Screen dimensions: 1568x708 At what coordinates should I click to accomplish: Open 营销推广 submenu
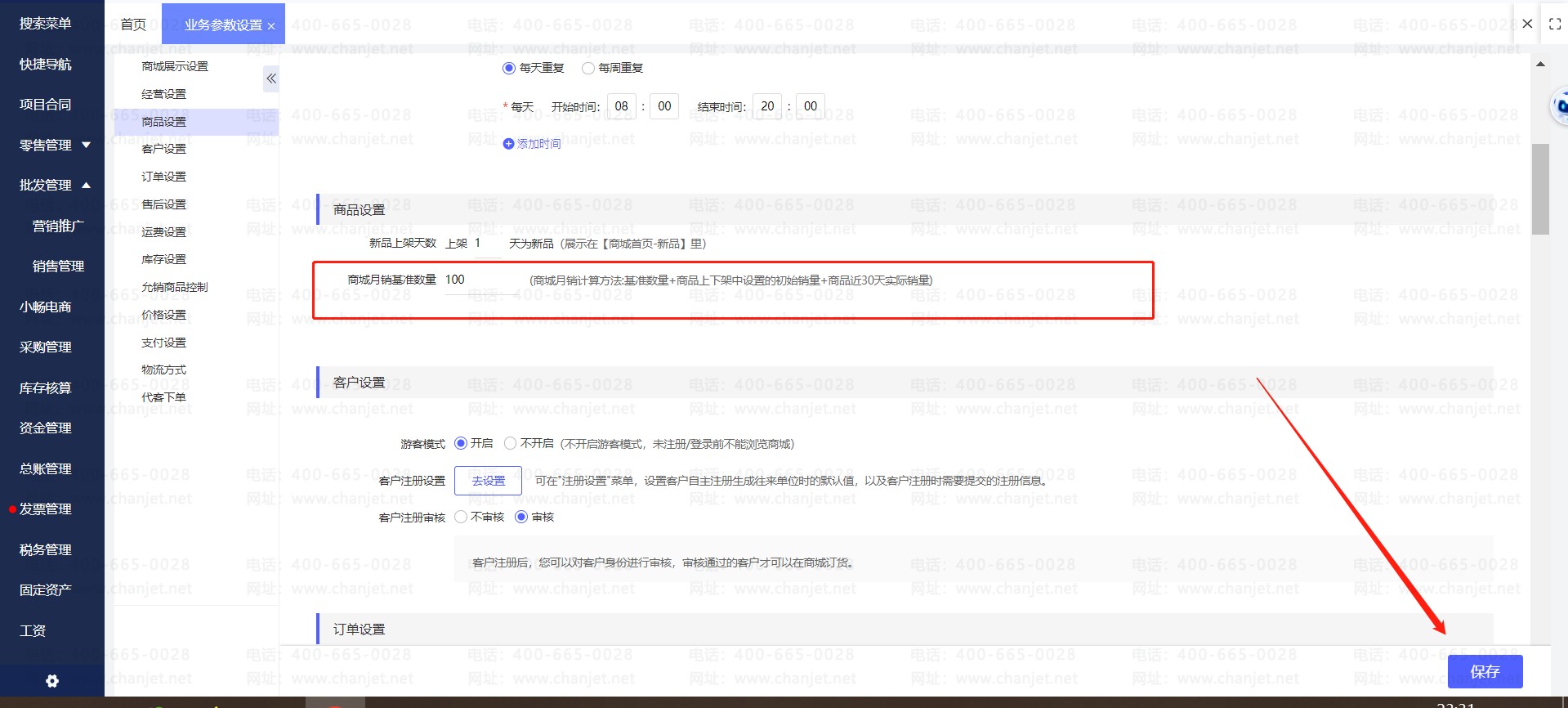point(58,226)
